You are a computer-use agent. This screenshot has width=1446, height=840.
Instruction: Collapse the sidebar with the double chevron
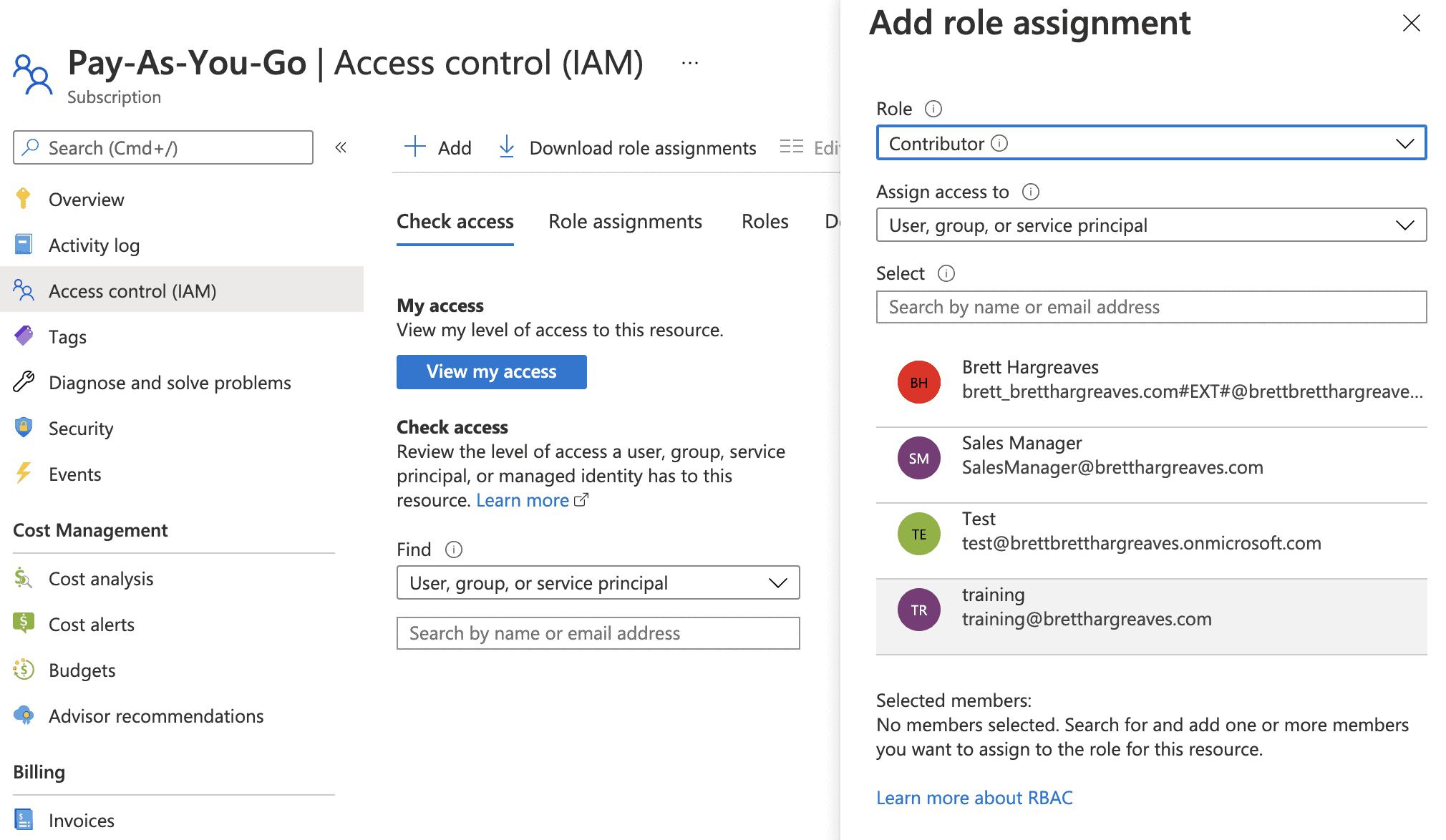pyautogui.click(x=341, y=147)
